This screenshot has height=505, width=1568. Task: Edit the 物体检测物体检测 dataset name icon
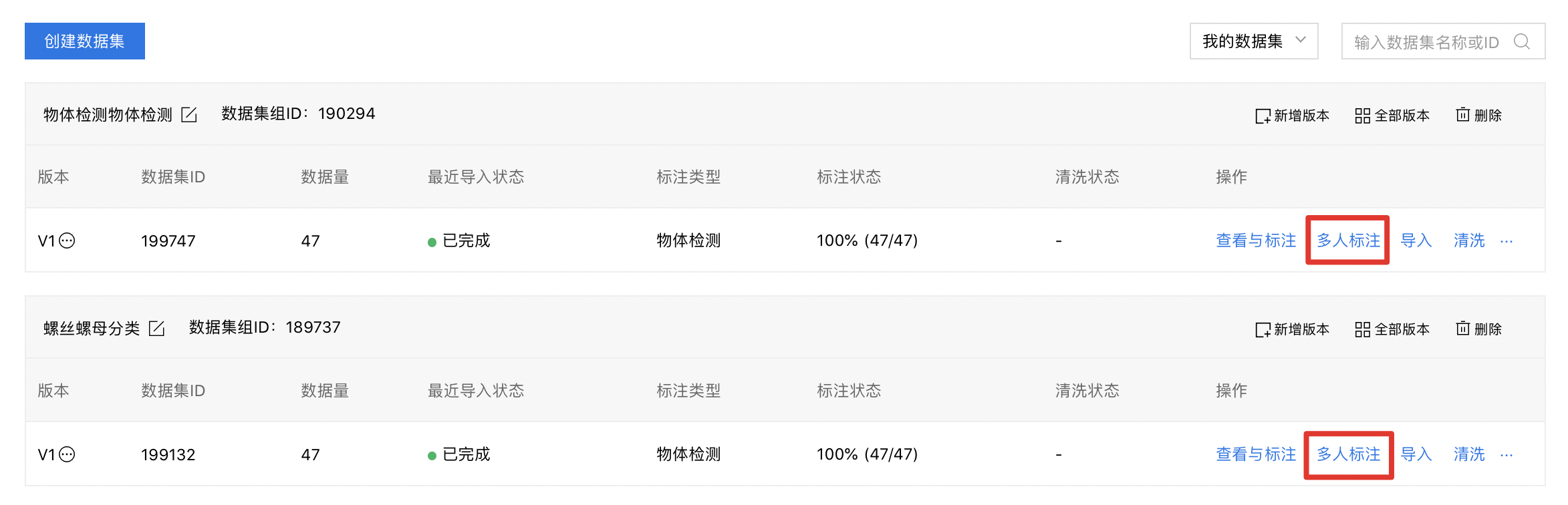coord(189,115)
